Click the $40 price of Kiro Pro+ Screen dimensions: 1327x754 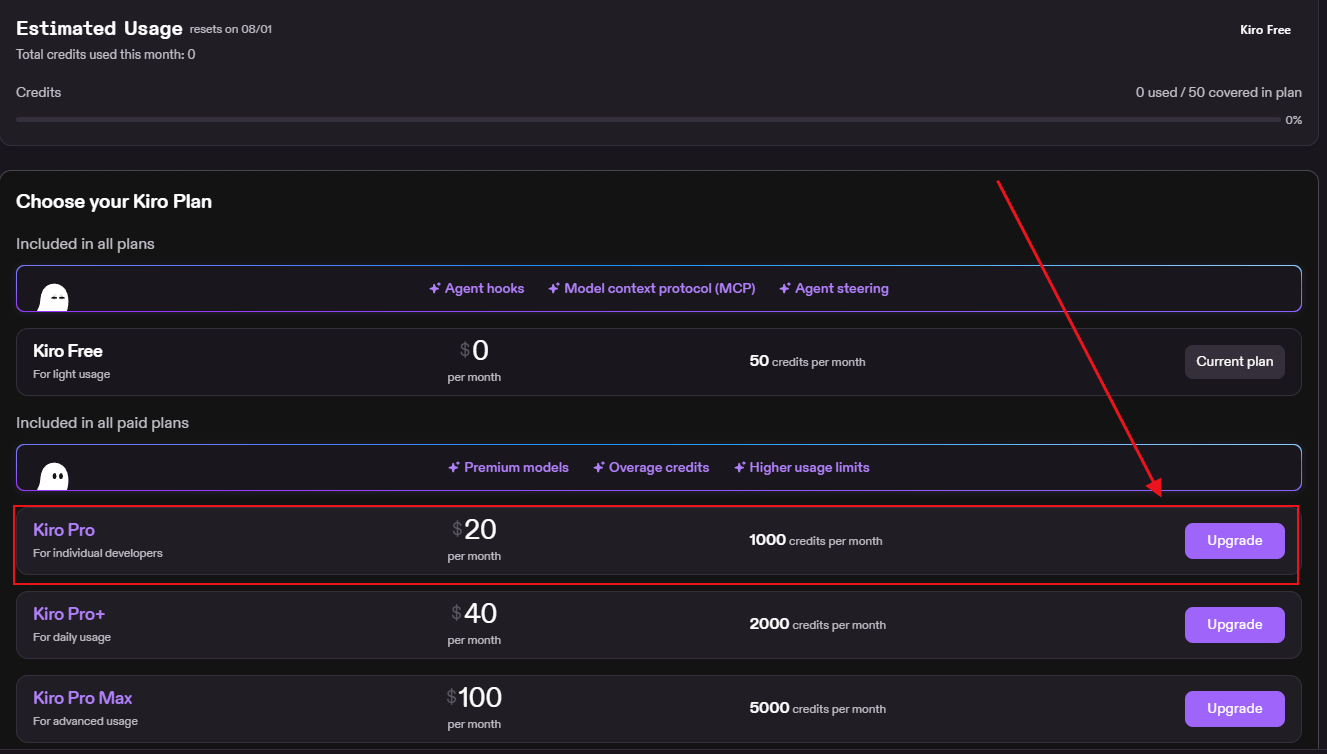(x=474, y=613)
